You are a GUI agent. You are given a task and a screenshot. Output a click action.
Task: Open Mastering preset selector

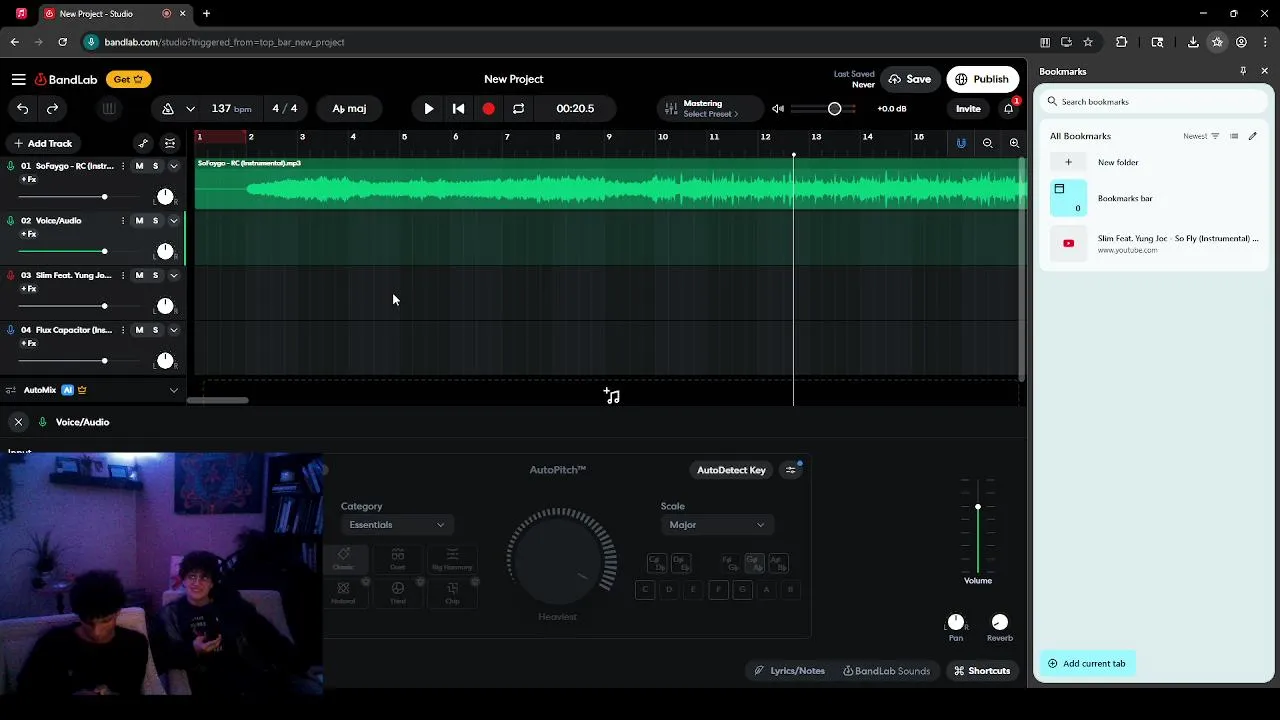[710, 108]
